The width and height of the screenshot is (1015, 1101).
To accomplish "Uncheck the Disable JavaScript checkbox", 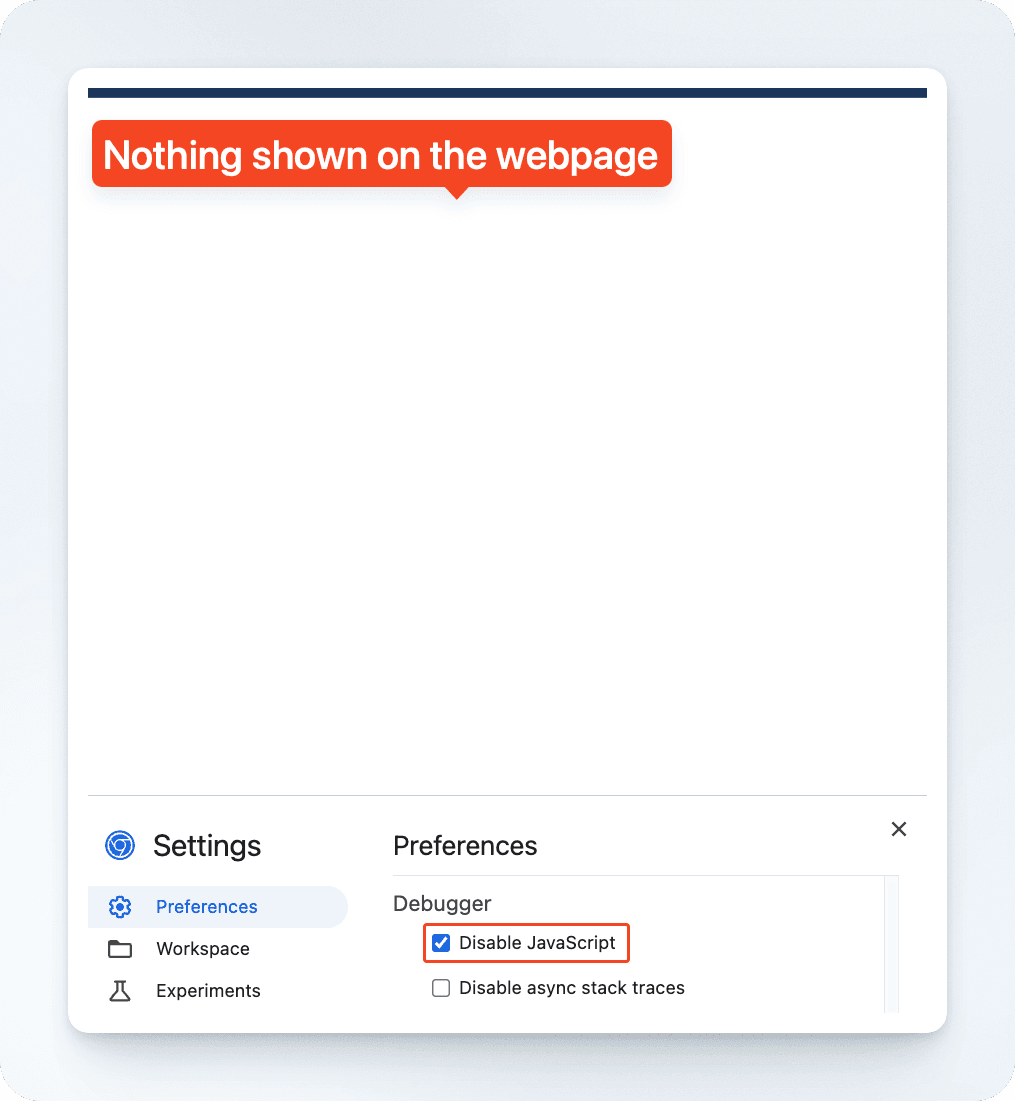I will click(x=441, y=943).
